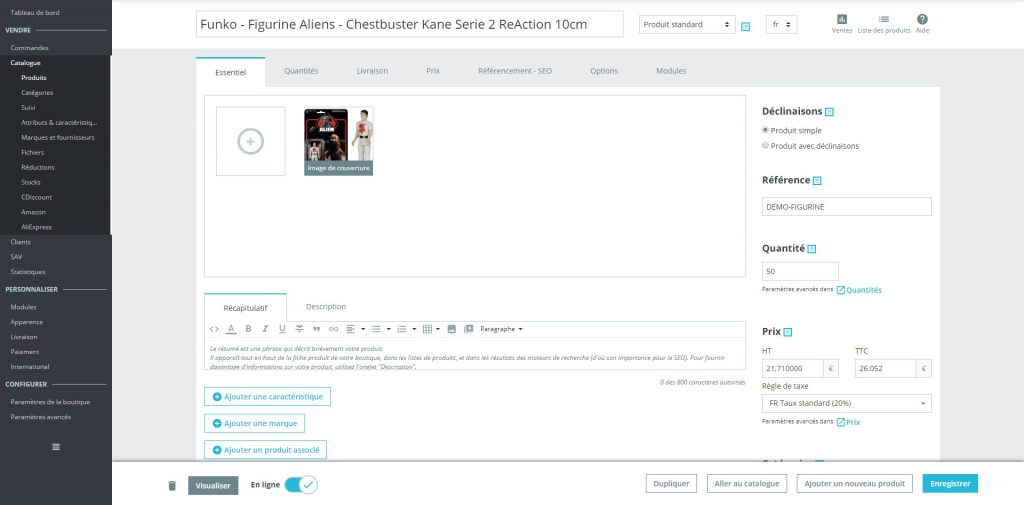This screenshot has width=1024, height=505.
Task: Click the plus circle to add image
Action: click(x=251, y=141)
